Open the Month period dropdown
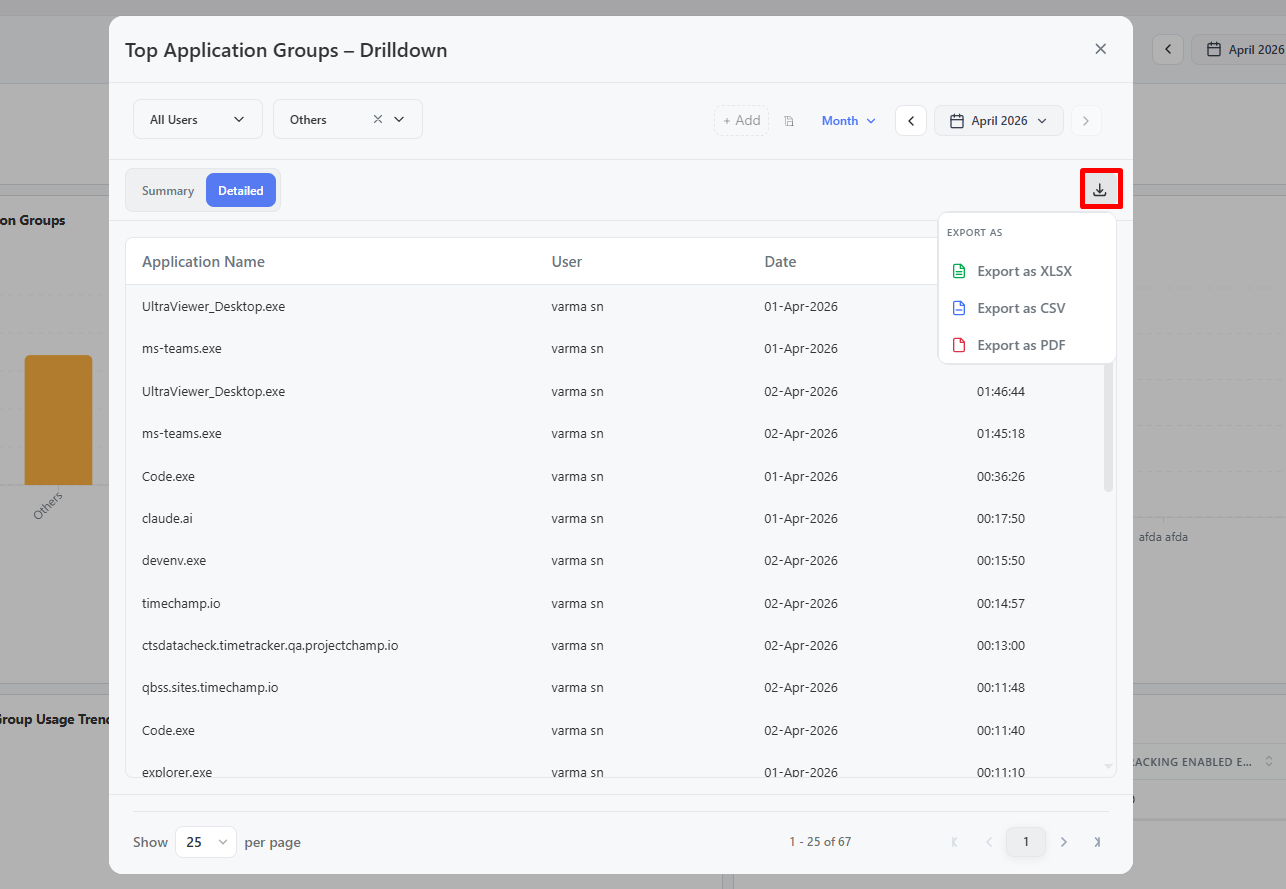This screenshot has width=1286, height=889. pos(848,121)
